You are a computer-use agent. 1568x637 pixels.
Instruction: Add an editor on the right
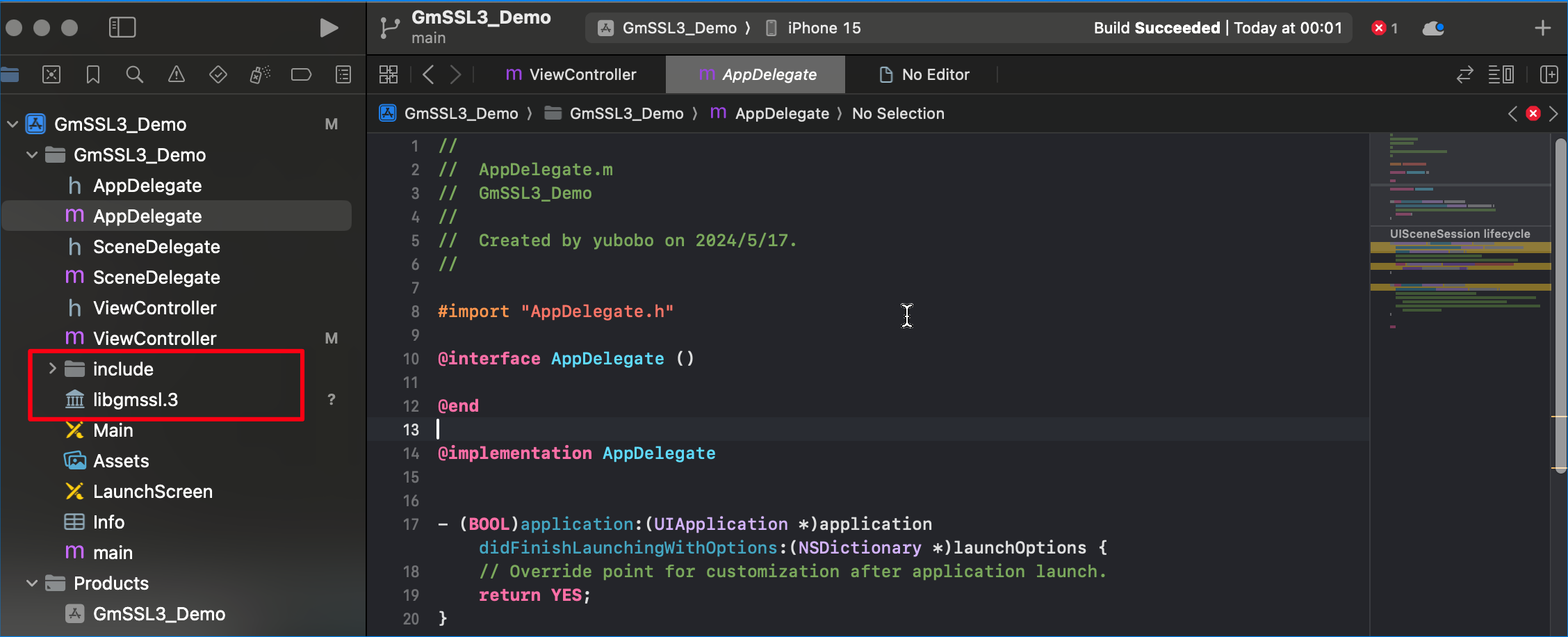[1549, 74]
